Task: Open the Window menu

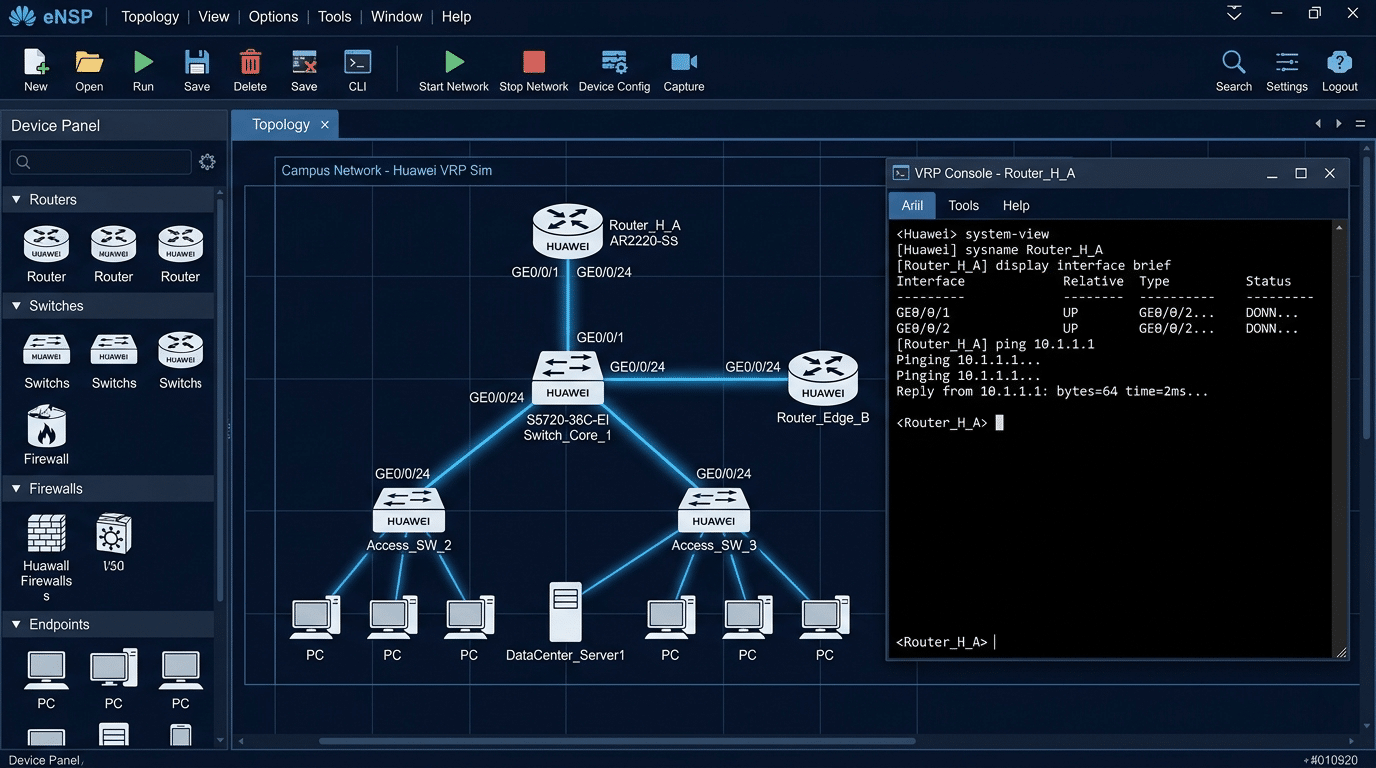Action: pyautogui.click(x=396, y=17)
